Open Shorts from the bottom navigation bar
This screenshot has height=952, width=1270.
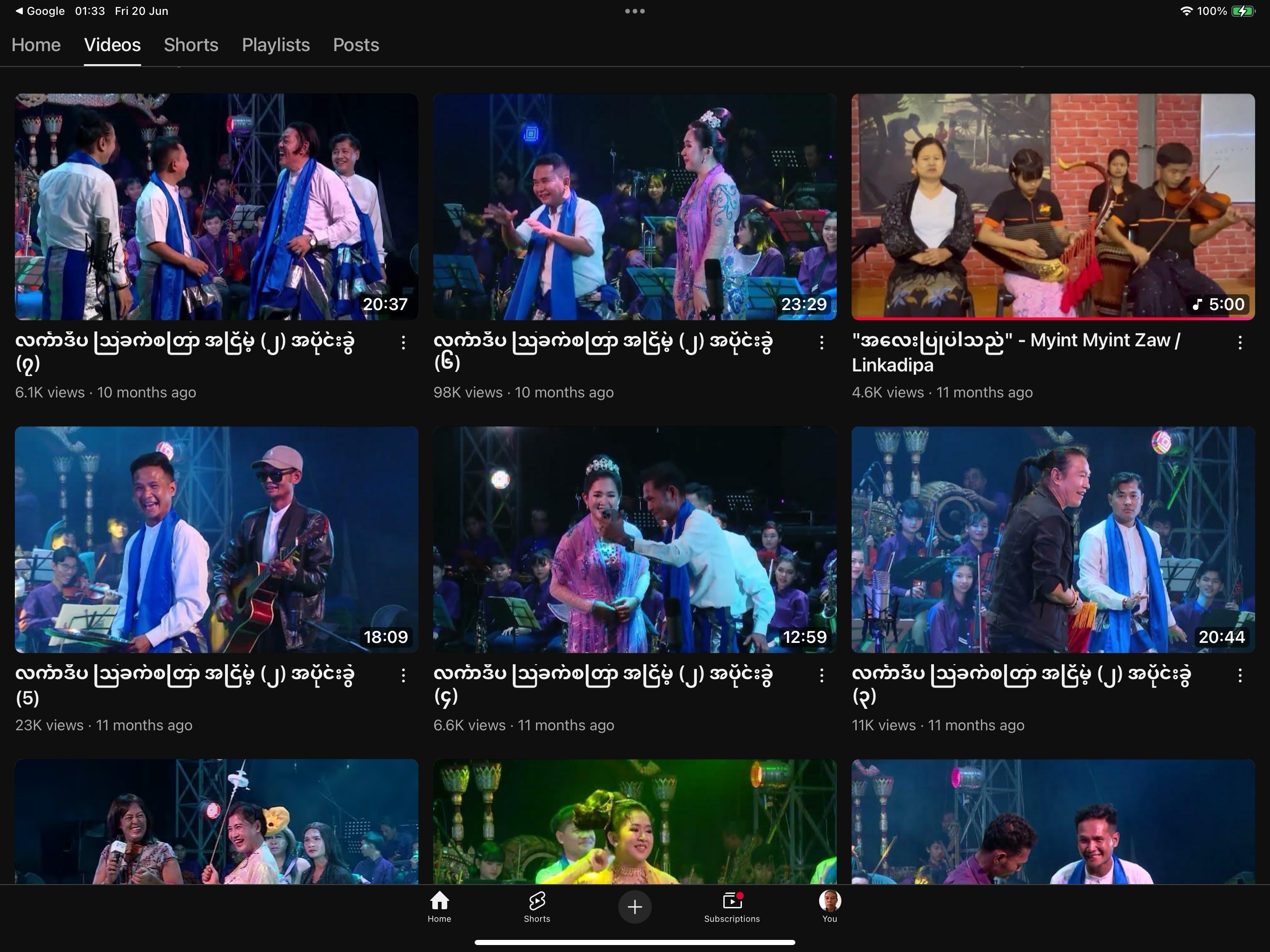537,906
